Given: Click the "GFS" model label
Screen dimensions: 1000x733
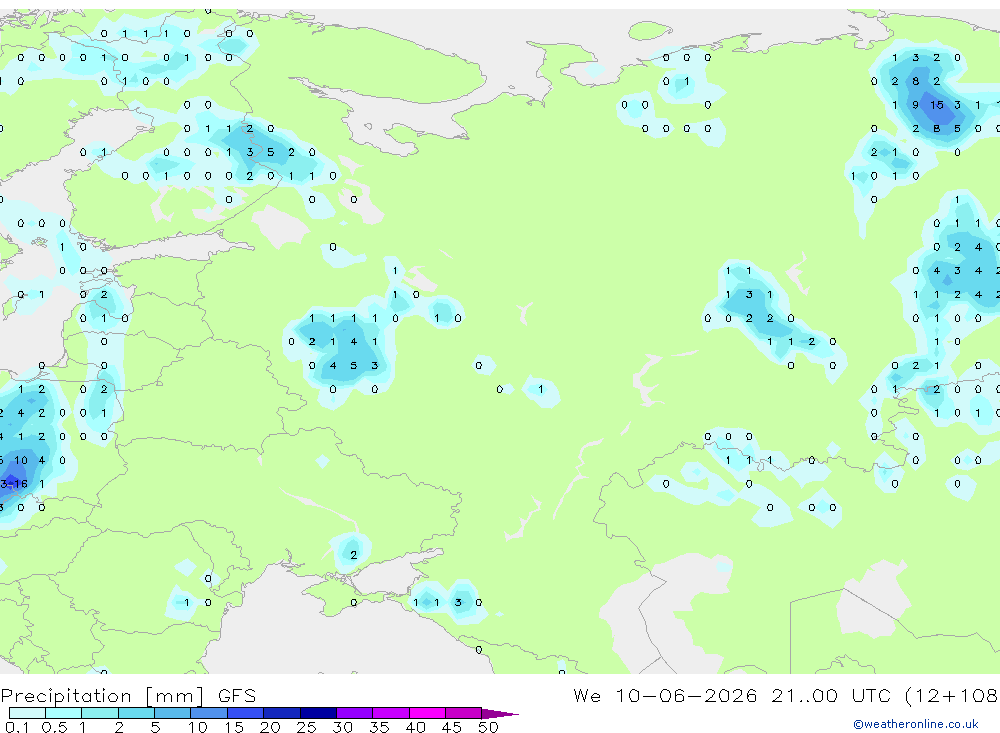Looking at the screenshot, I should [237, 696].
